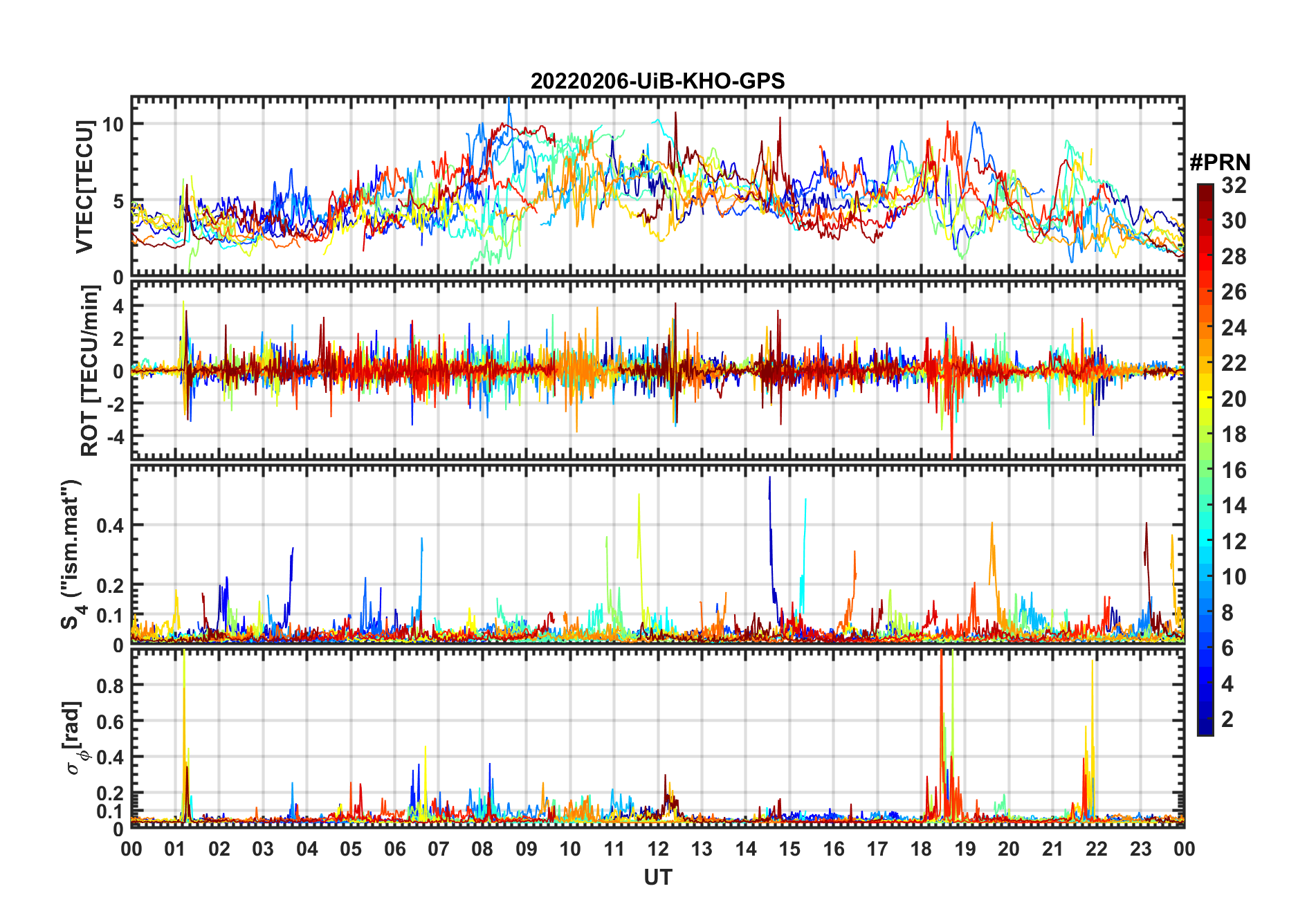
Task: Click x-axis tick label 22
Action: tap(1097, 849)
